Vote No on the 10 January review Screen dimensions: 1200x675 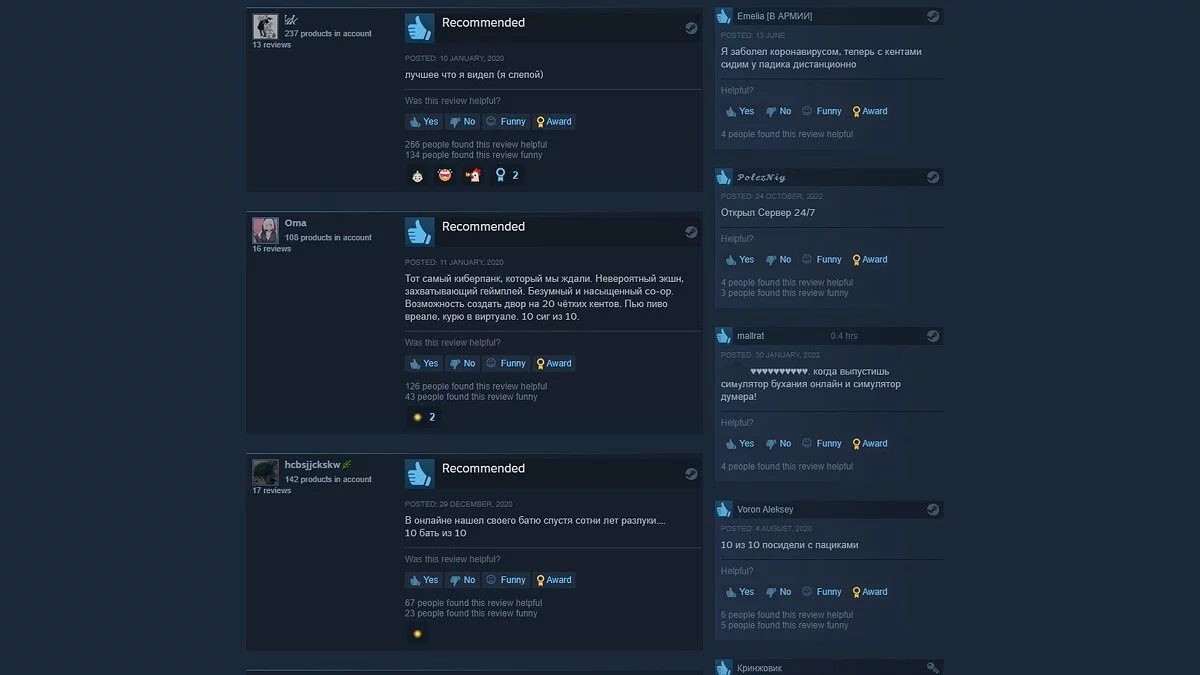(462, 121)
